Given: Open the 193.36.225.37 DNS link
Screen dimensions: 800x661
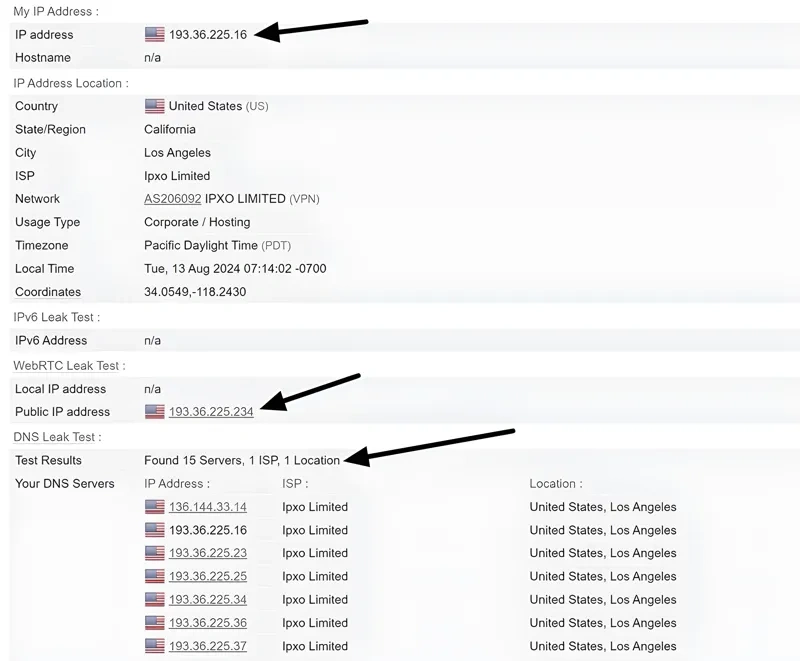Looking at the screenshot, I should click(208, 646).
